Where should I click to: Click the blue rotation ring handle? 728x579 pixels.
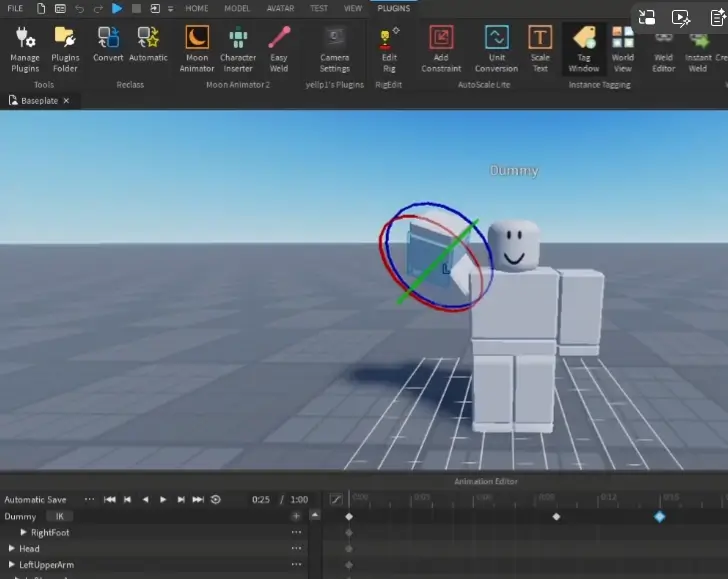pyautogui.click(x=428, y=203)
